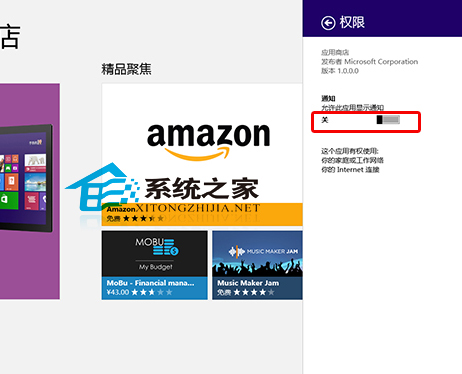Click the Internet connection permission text
The image size is (462, 374).
tap(350, 170)
